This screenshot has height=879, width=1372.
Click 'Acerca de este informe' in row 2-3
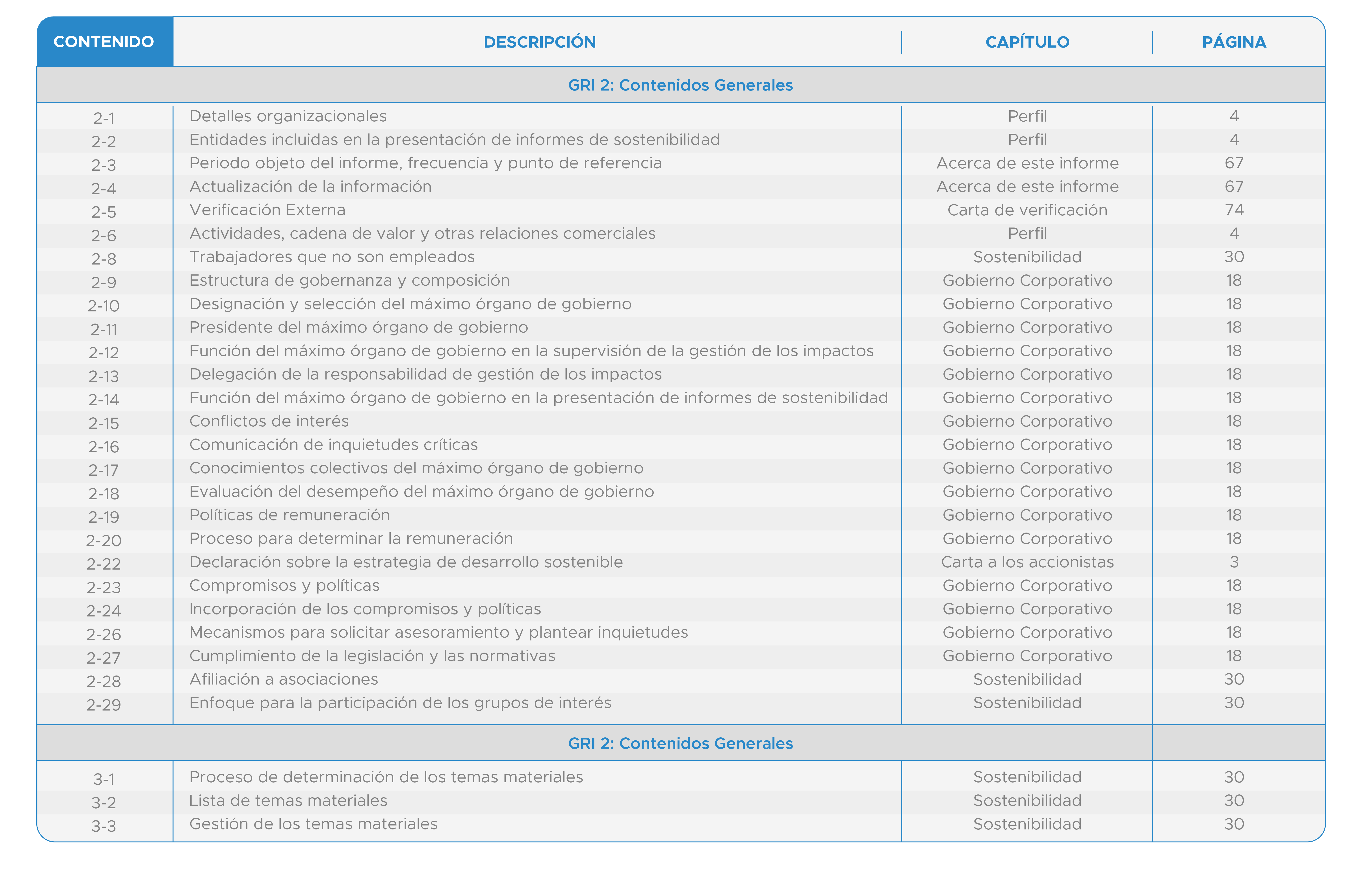coord(1027,163)
